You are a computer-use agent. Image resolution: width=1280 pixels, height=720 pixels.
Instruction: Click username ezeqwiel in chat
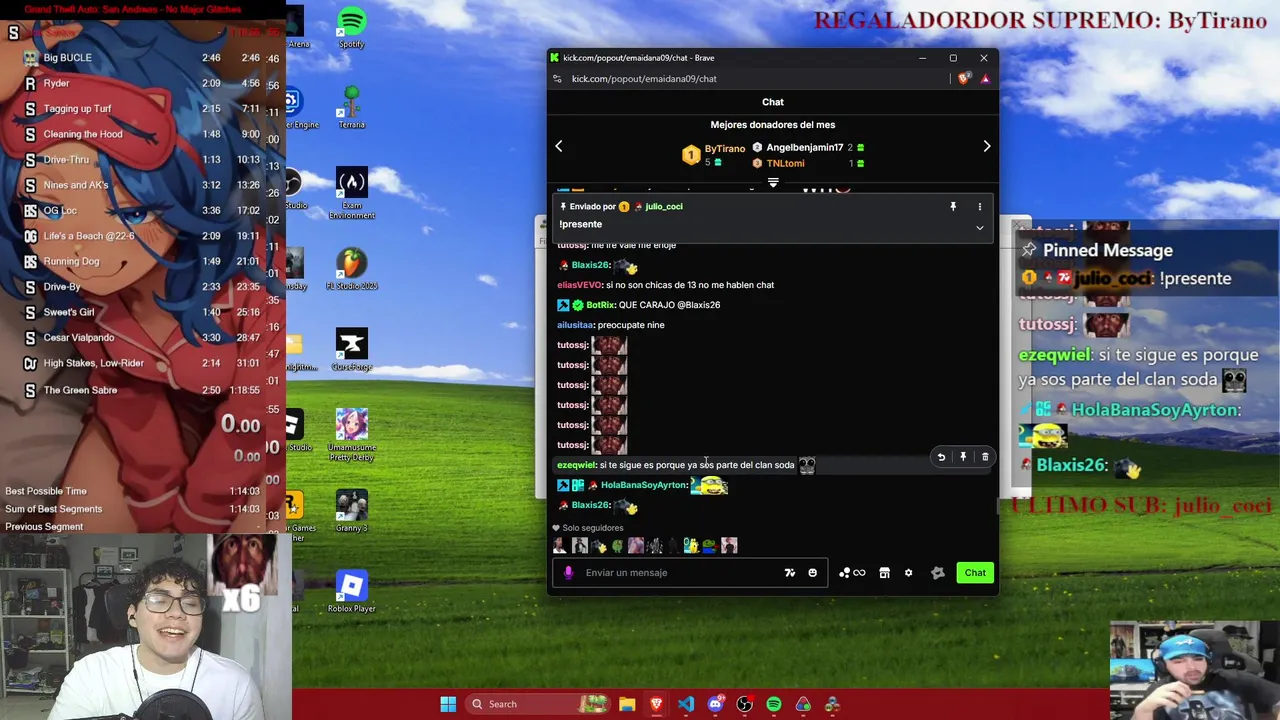576,465
